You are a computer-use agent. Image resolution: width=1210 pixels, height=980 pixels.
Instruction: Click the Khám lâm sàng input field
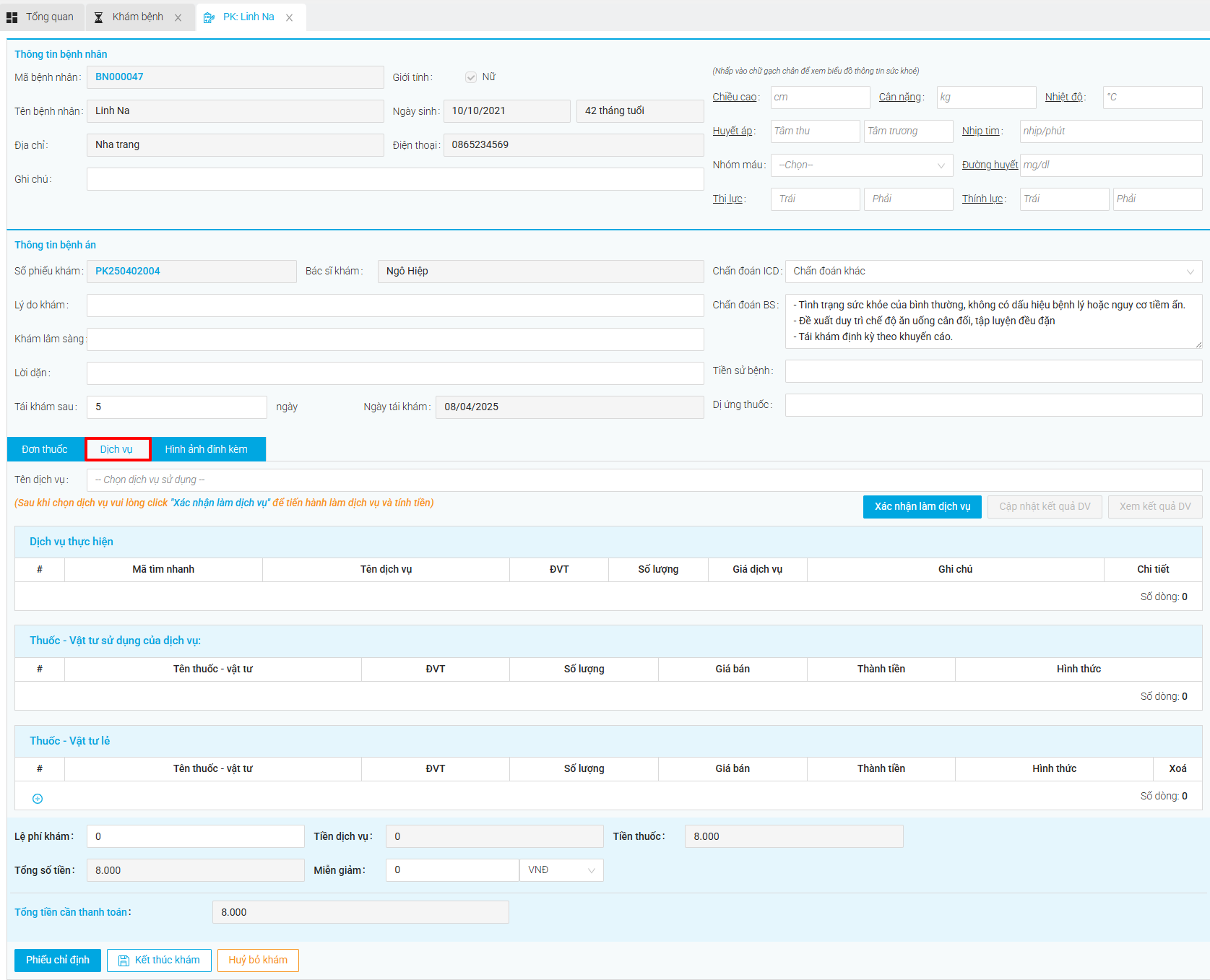point(395,339)
